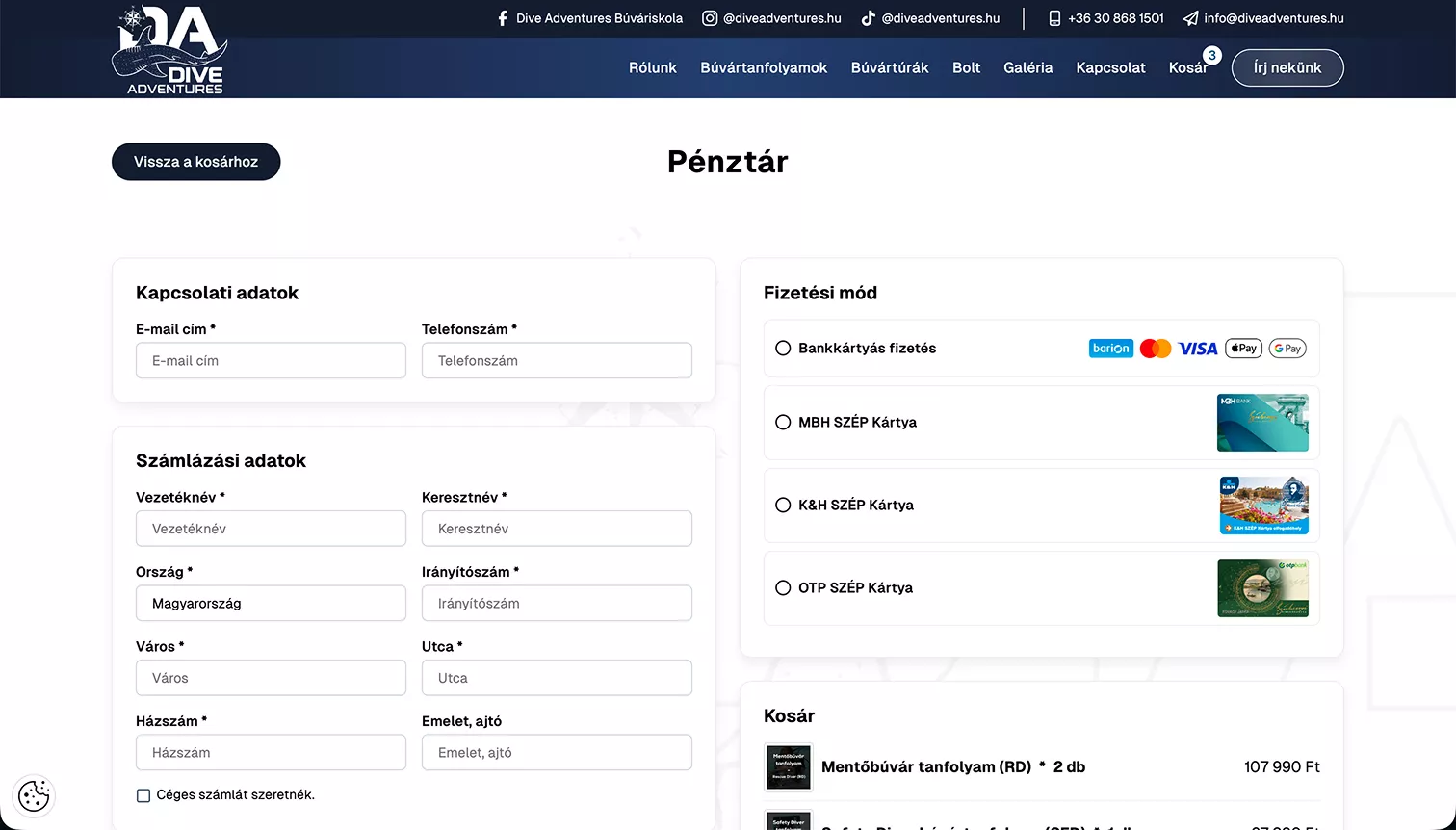The image size is (1456, 830).
Task: Open the Facebook icon link
Action: pyautogui.click(x=503, y=18)
